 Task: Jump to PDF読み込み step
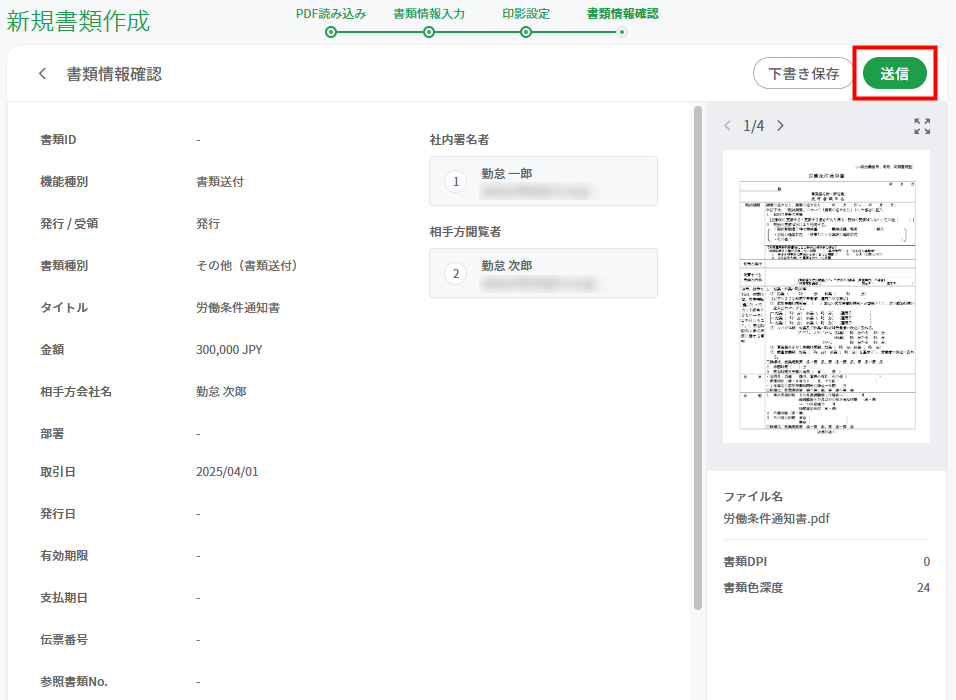click(x=331, y=31)
